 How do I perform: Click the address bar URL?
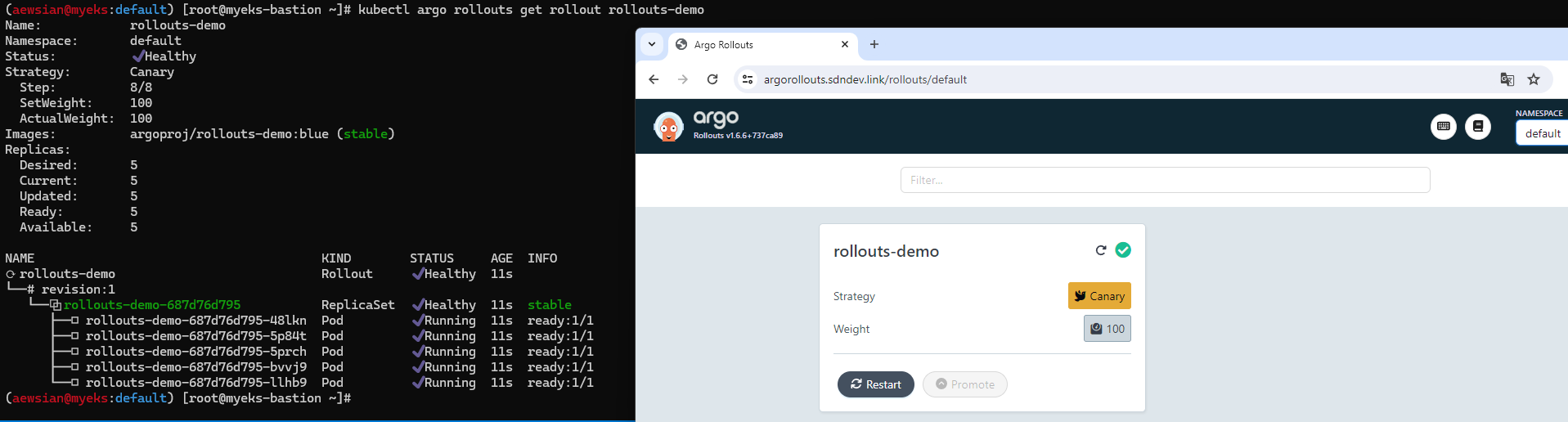click(865, 79)
